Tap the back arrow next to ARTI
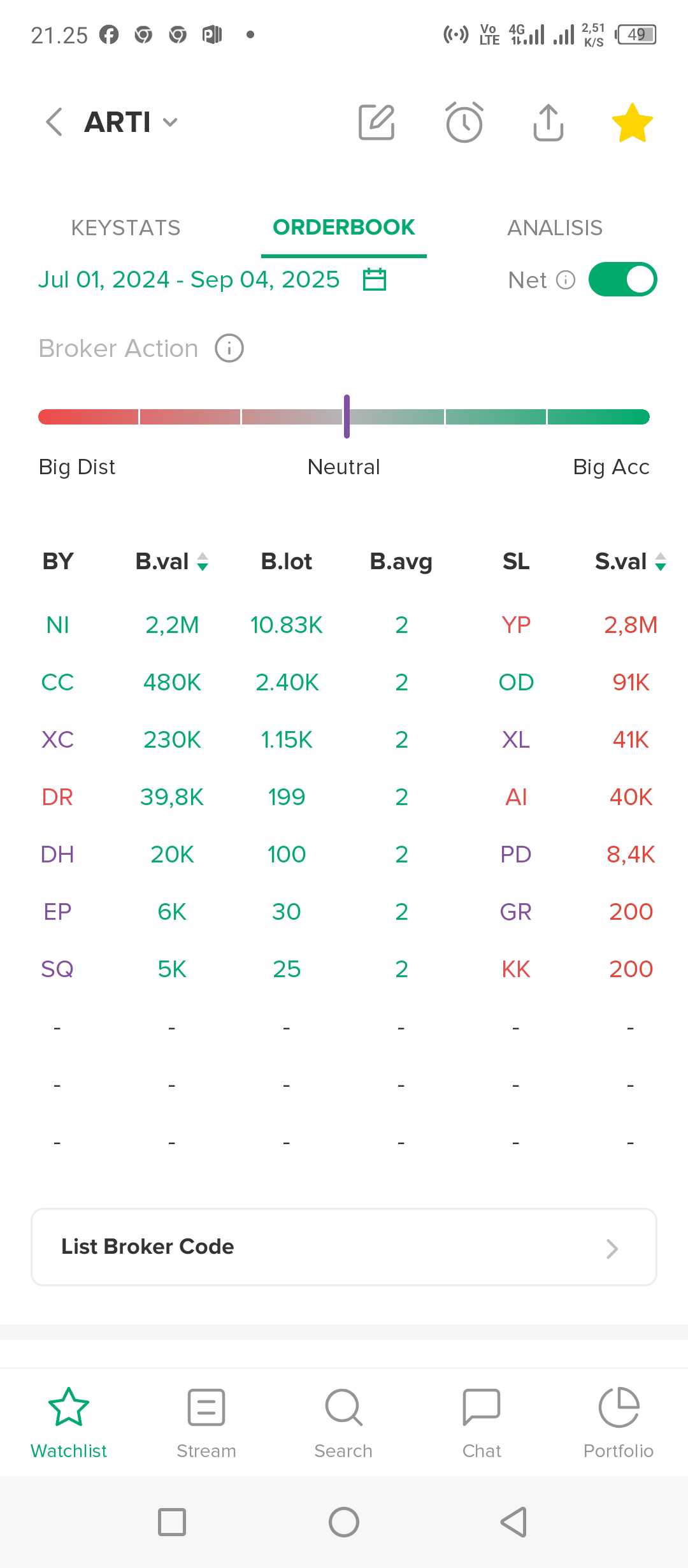The width and height of the screenshot is (688, 1568). 54,122
